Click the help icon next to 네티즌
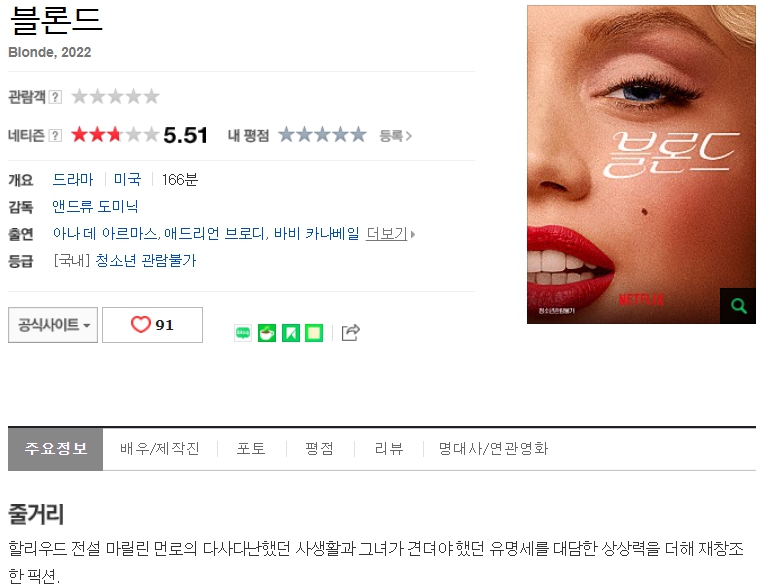This screenshot has height=587, width=765. (x=56, y=135)
